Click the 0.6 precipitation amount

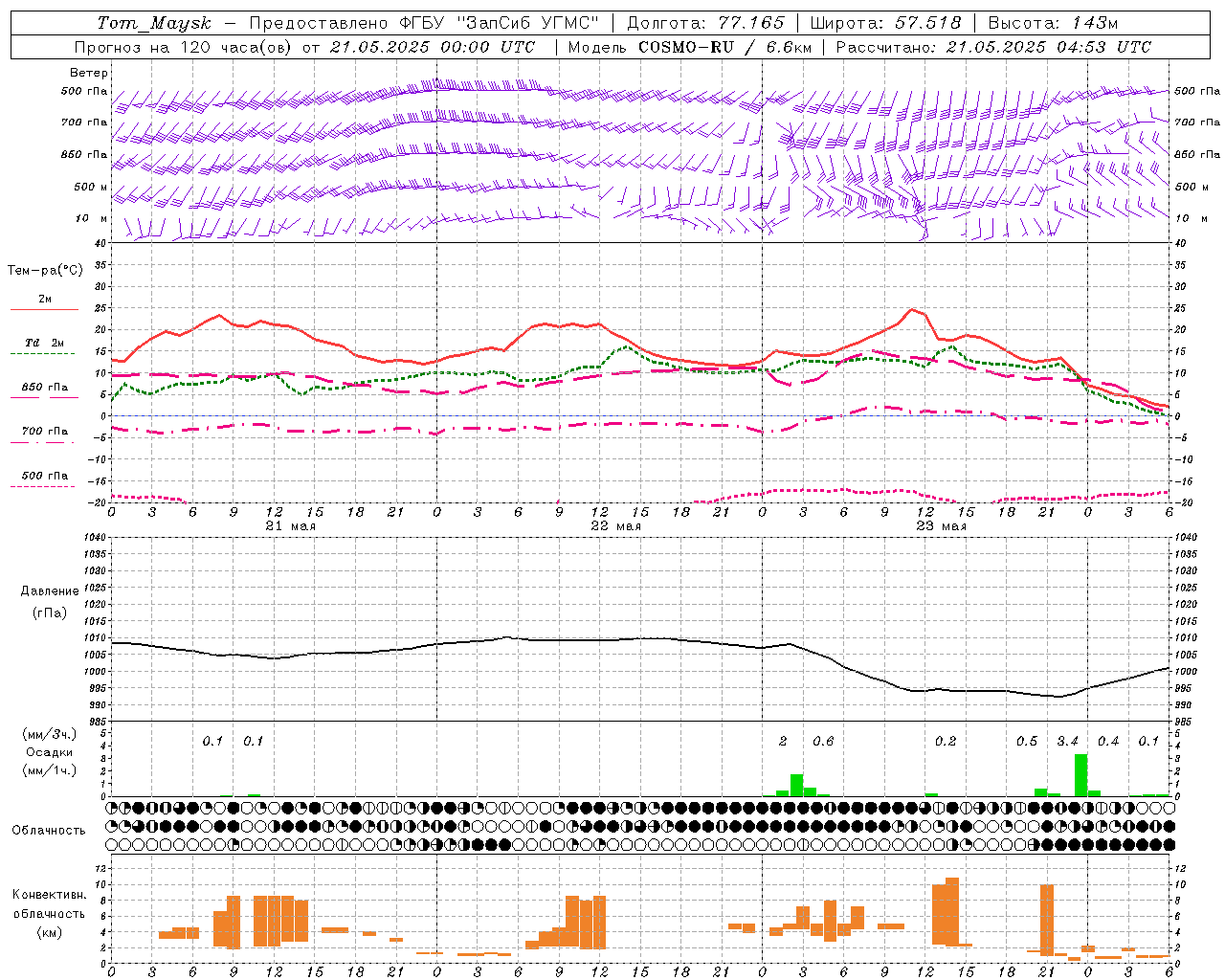[823, 741]
